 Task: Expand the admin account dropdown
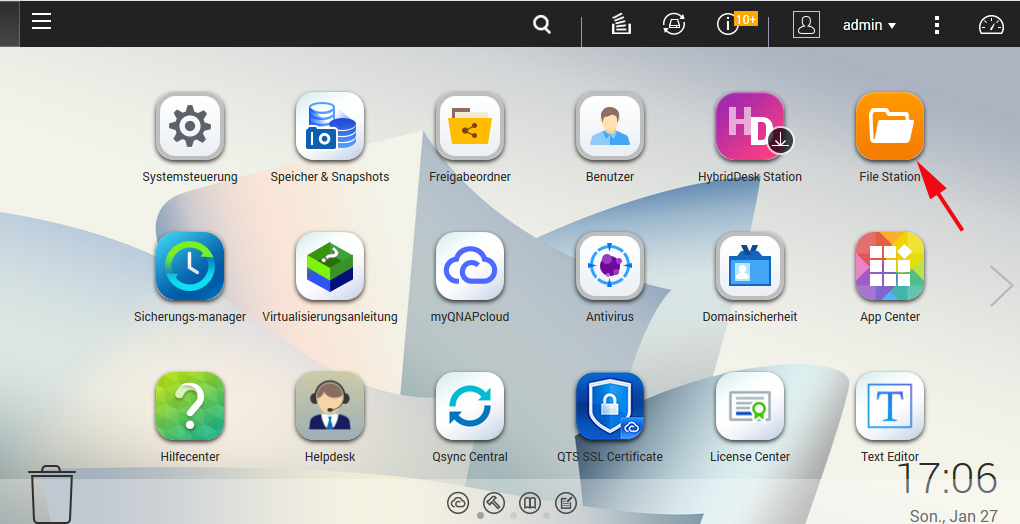coord(892,26)
